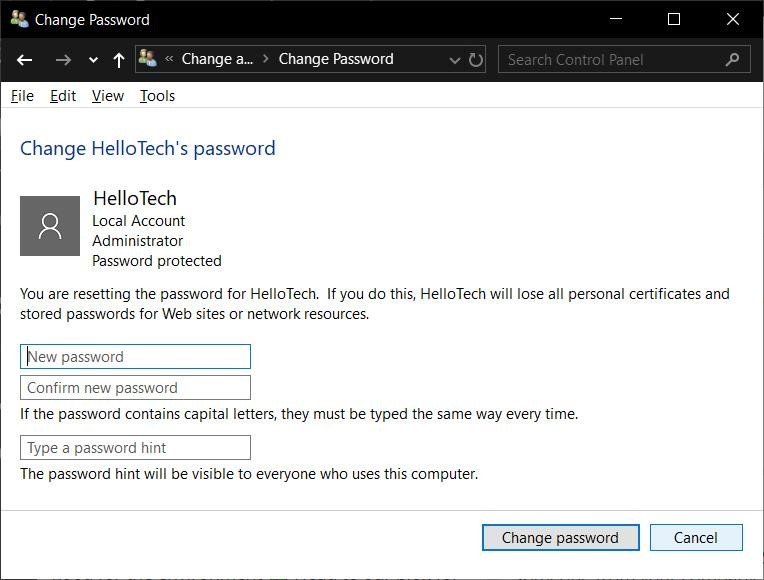
Task: Focus the Confirm new password field
Action: (x=135, y=388)
